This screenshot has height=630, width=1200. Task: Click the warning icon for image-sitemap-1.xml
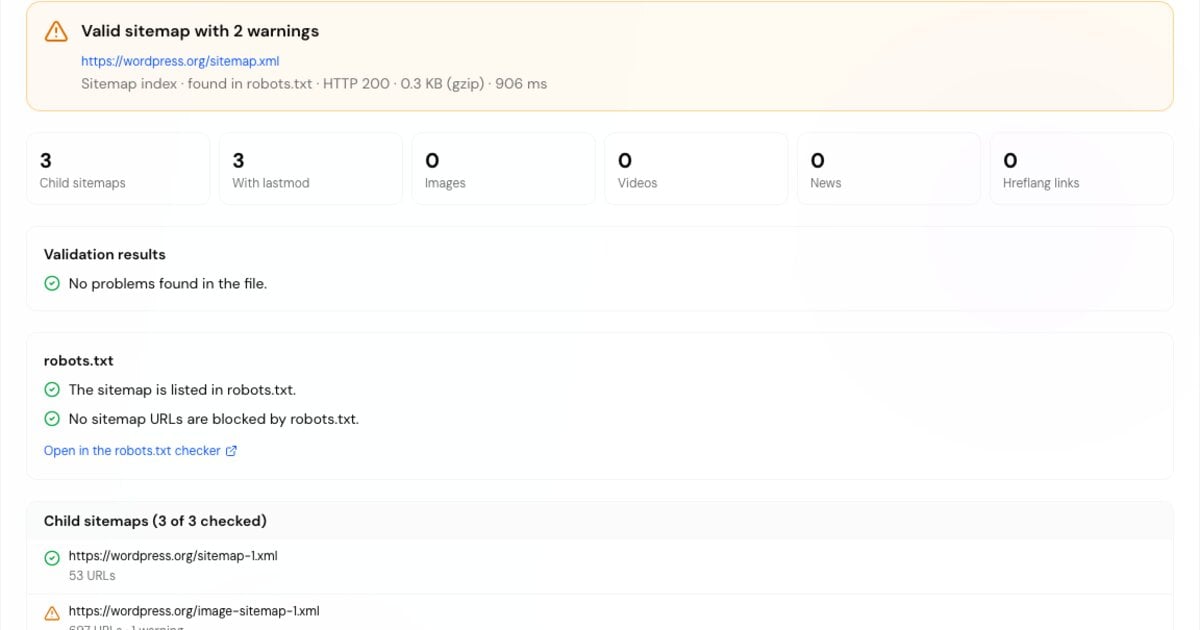[52, 613]
